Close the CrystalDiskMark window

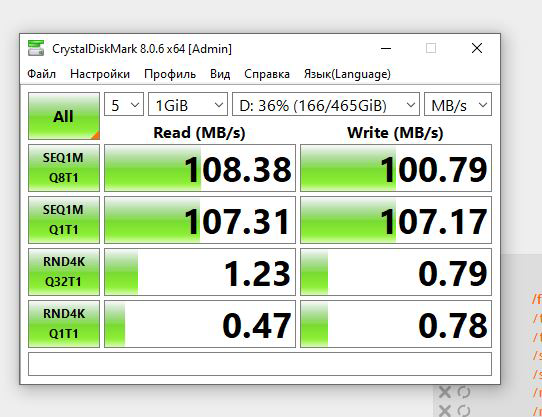point(477,48)
